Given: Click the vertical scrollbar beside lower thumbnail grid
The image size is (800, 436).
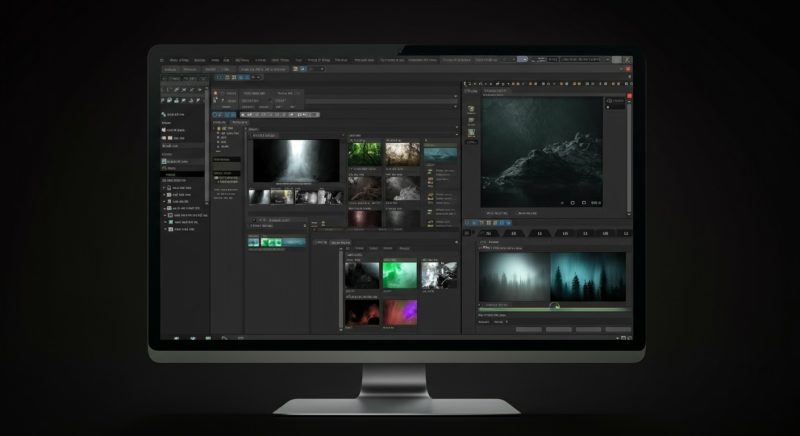Looking at the screenshot, I should point(341,290).
